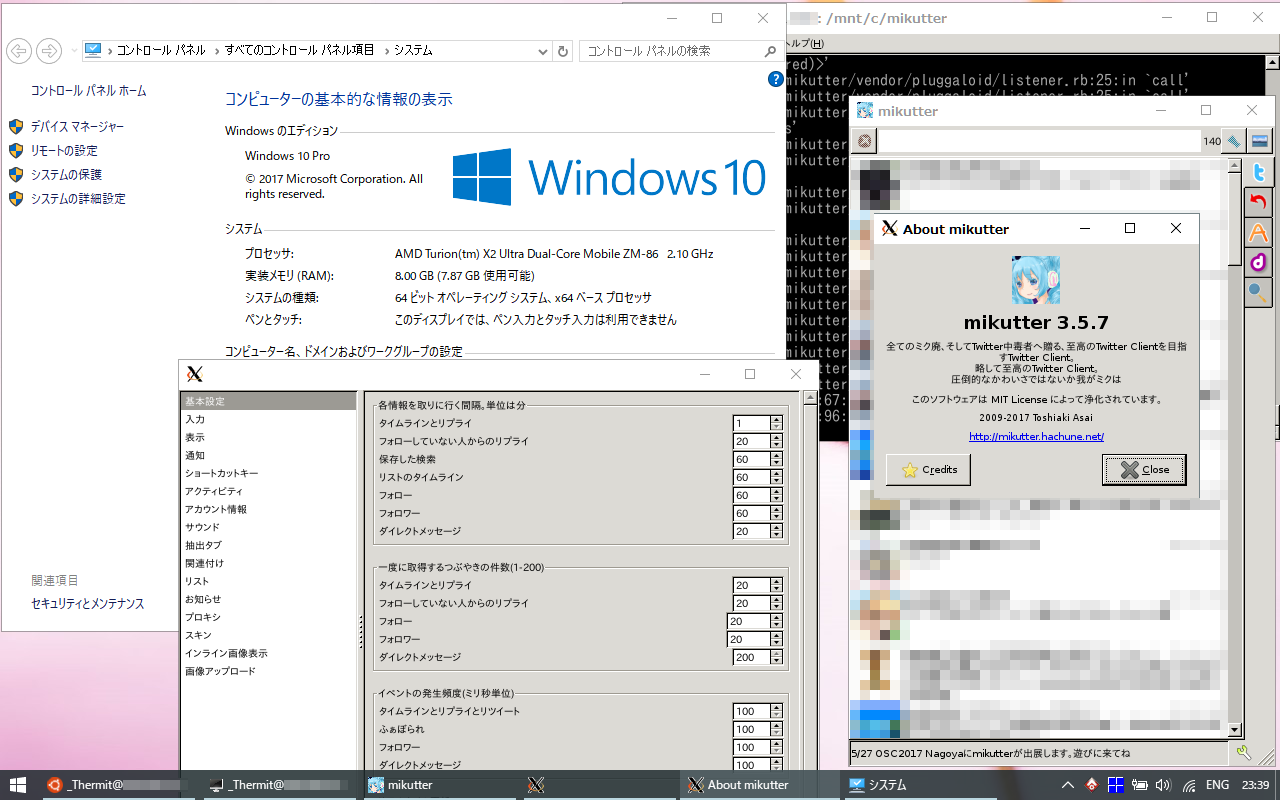
Task: Click the mikutter post cancel icon left of postbox
Action: coord(864,141)
